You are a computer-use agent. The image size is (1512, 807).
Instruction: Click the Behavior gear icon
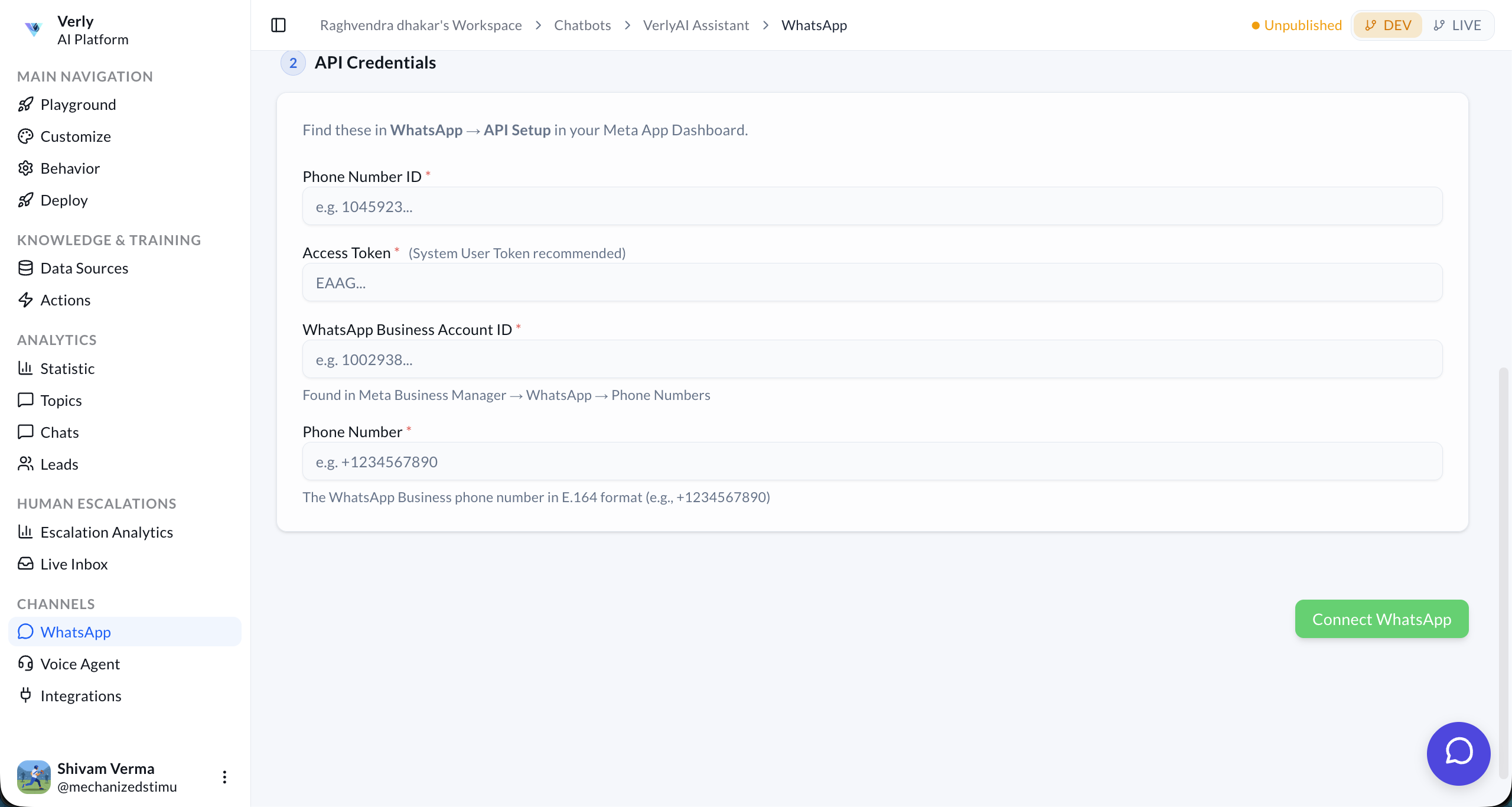[x=26, y=168]
